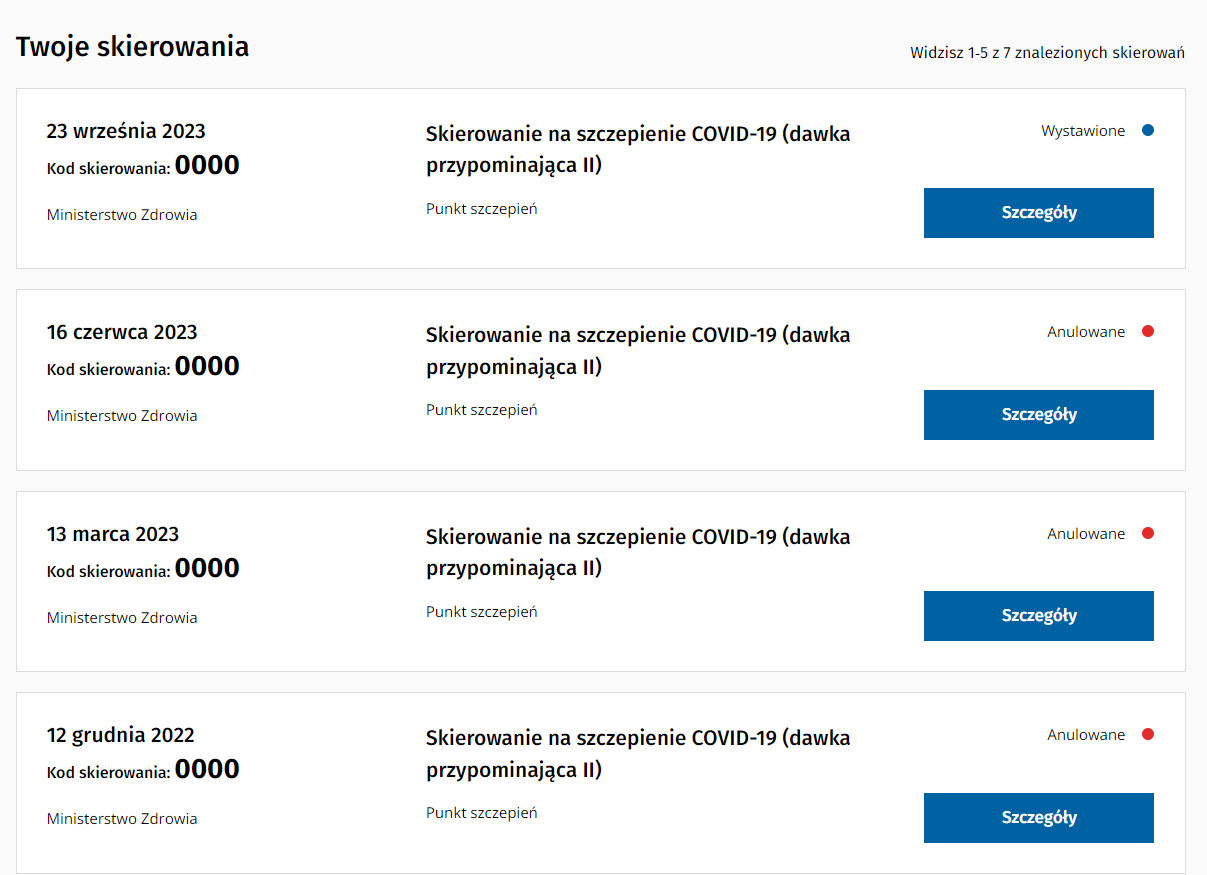The width and height of the screenshot is (1207, 875).
Task: Open Szczegóły for 23 września 2023 referral
Action: point(1038,213)
